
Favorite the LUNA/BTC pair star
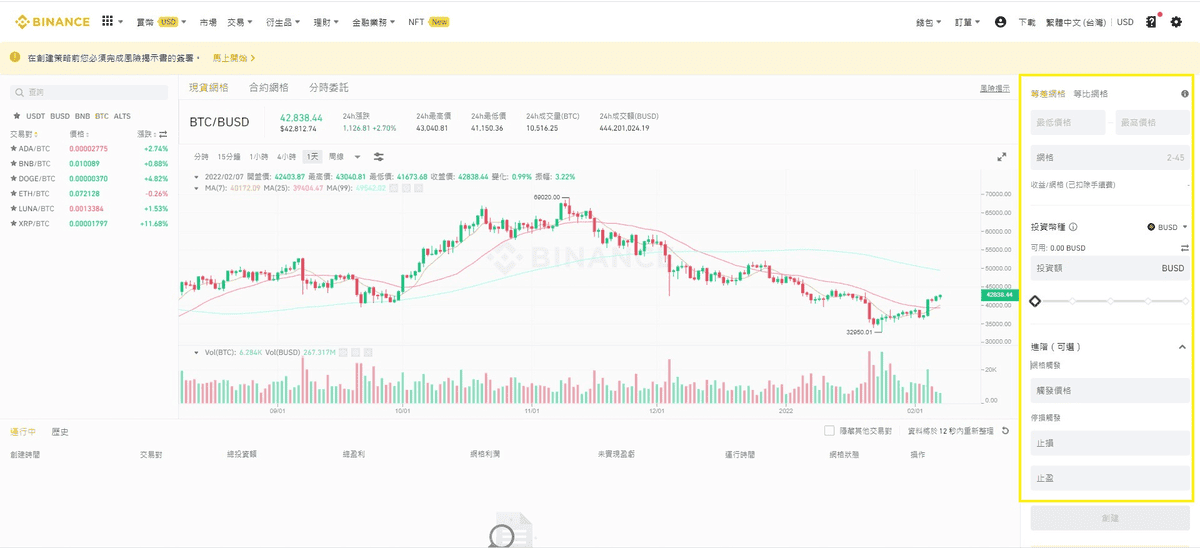tap(14, 209)
